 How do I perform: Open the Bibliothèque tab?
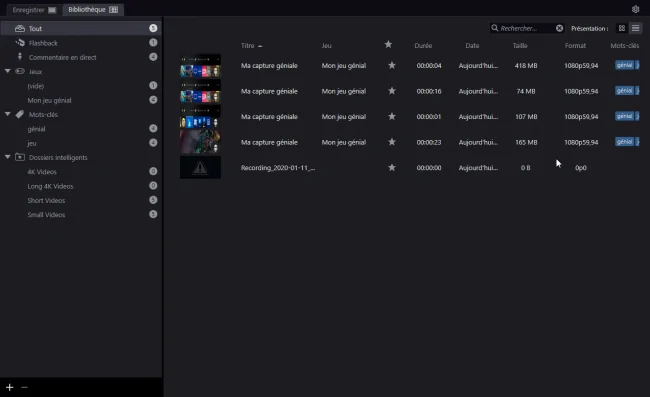[x=93, y=10]
